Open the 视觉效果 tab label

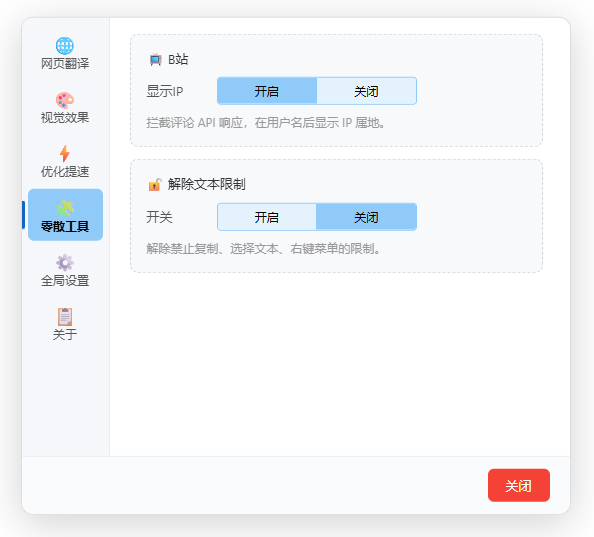65,118
